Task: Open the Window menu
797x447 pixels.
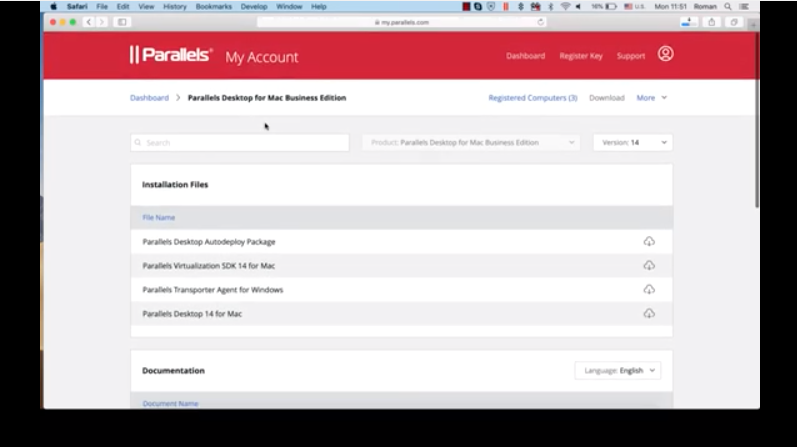Action: pos(289,7)
